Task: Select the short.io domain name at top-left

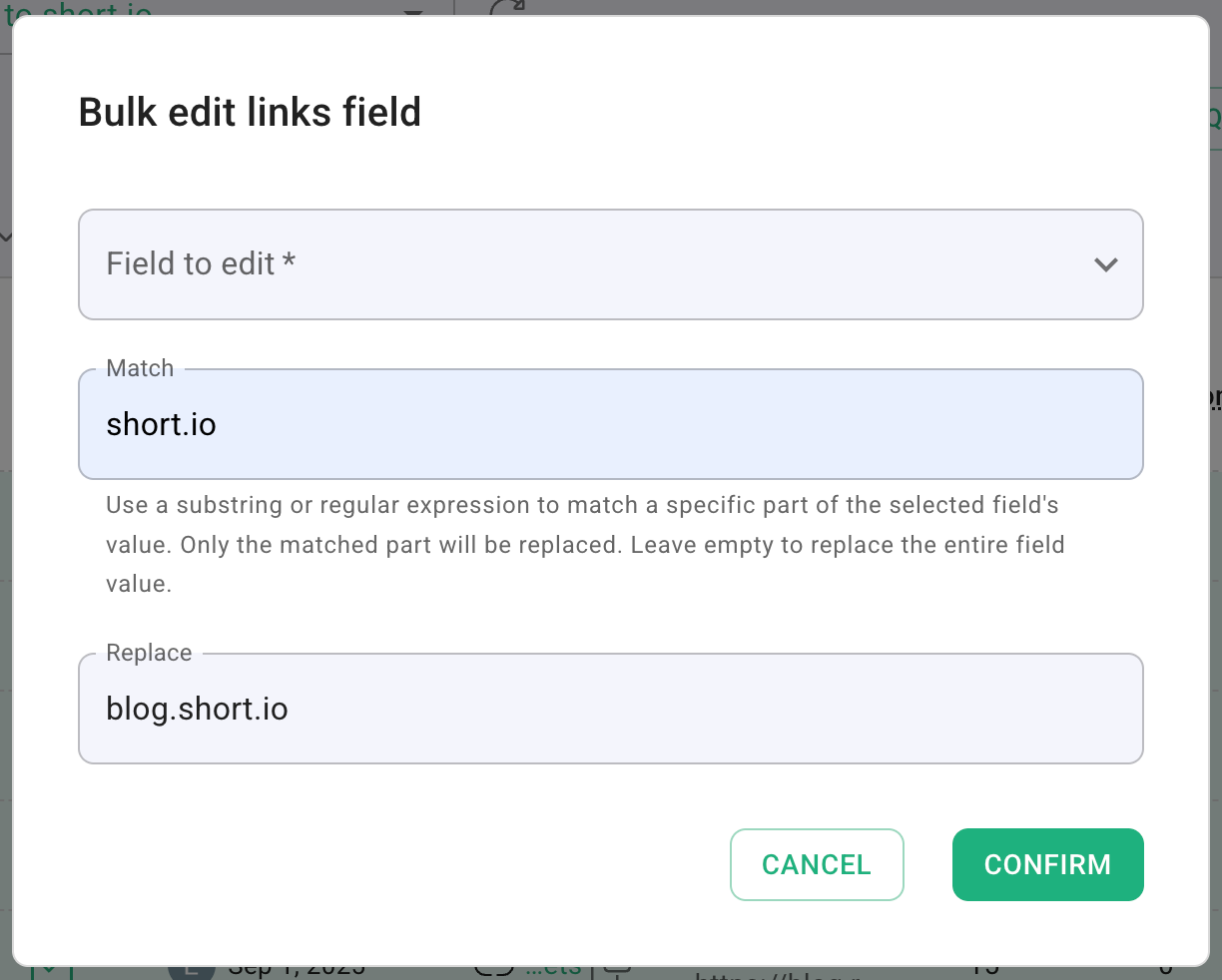Action: (x=80, y=12)
